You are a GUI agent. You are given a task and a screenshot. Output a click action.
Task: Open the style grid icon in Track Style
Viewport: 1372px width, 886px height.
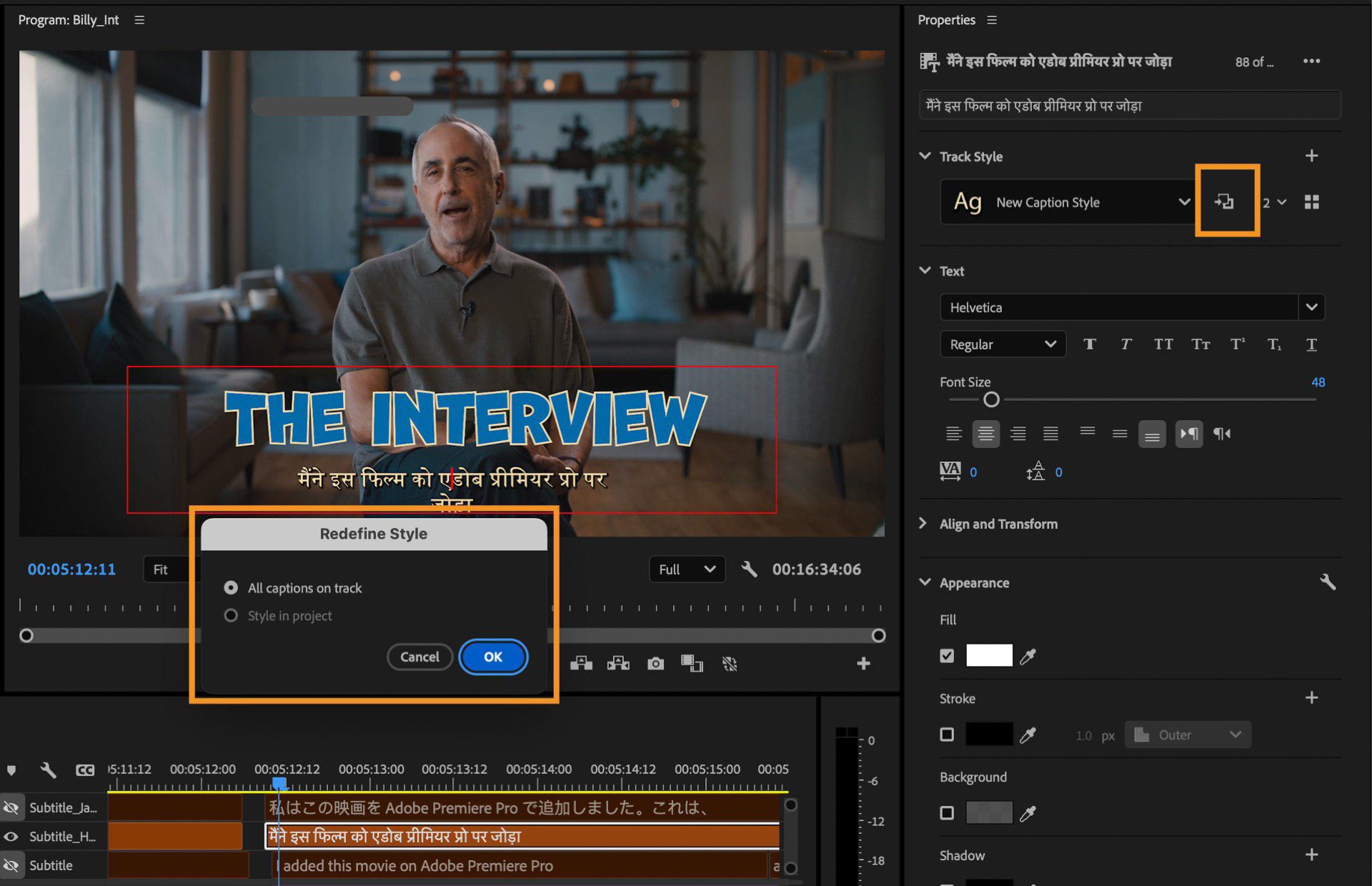(x=1312, y=201)
